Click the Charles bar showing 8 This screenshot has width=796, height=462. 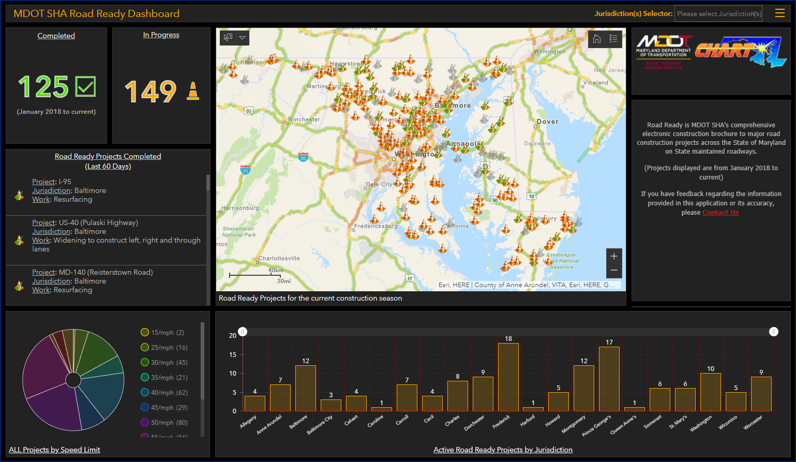coord(457,395)
